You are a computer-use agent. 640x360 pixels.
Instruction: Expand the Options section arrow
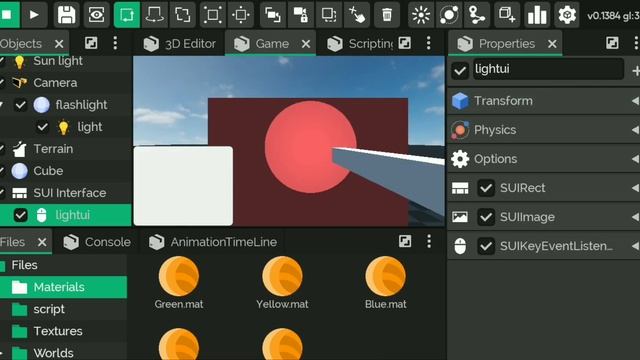click(x=635, y=159)
